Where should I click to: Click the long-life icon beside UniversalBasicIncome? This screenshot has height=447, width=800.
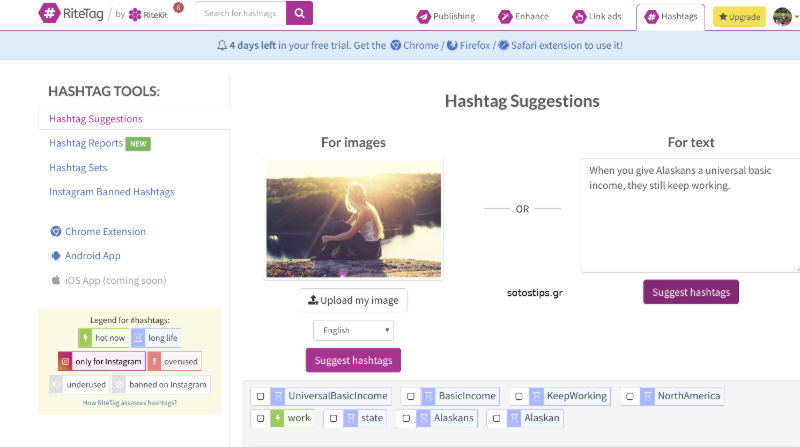tap(278, 396)
